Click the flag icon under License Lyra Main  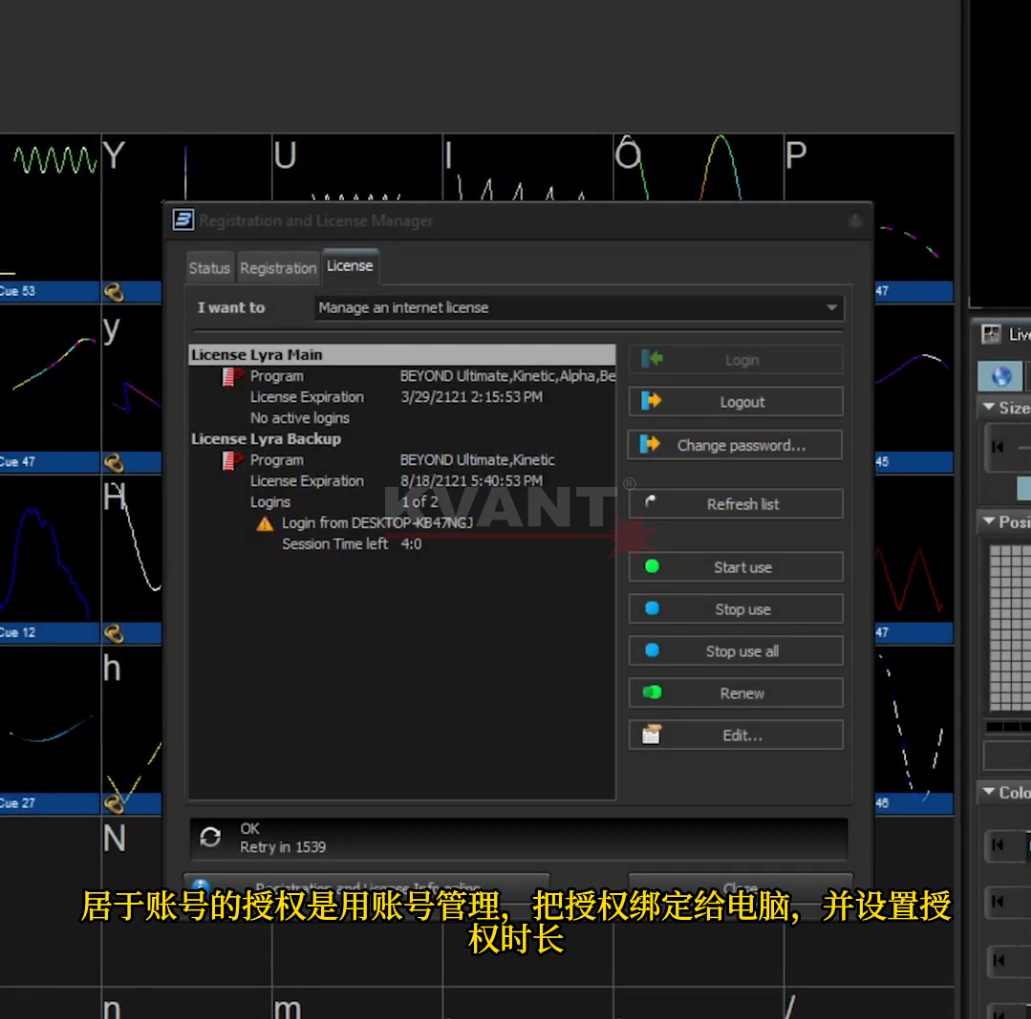pyautogui.click(x=231, y=377)
